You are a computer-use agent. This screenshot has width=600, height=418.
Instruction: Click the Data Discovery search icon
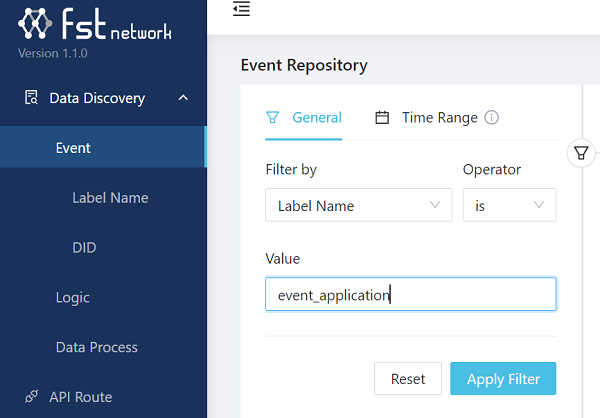point(31,98)
